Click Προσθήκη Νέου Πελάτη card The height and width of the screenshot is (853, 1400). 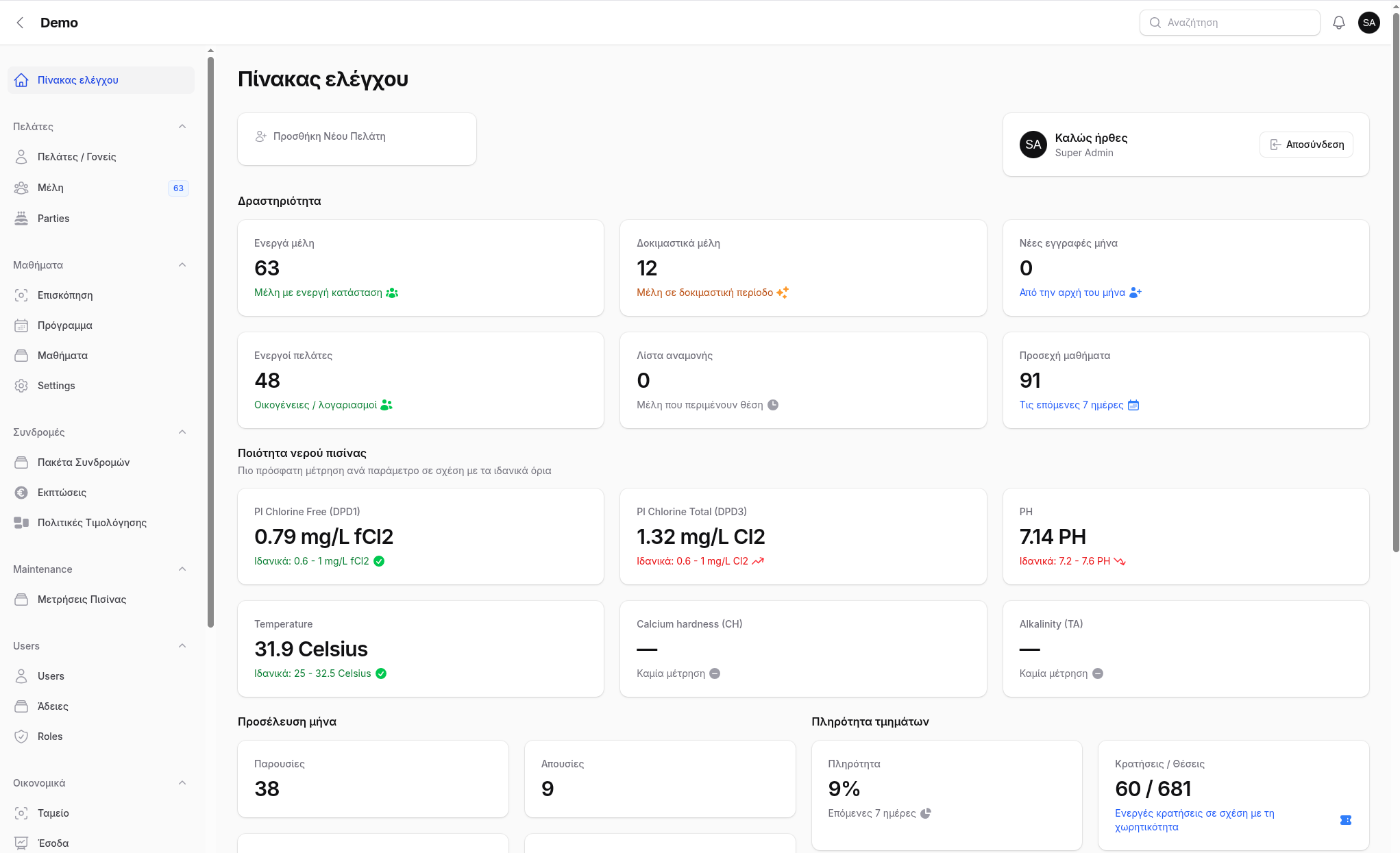(357, 139)
